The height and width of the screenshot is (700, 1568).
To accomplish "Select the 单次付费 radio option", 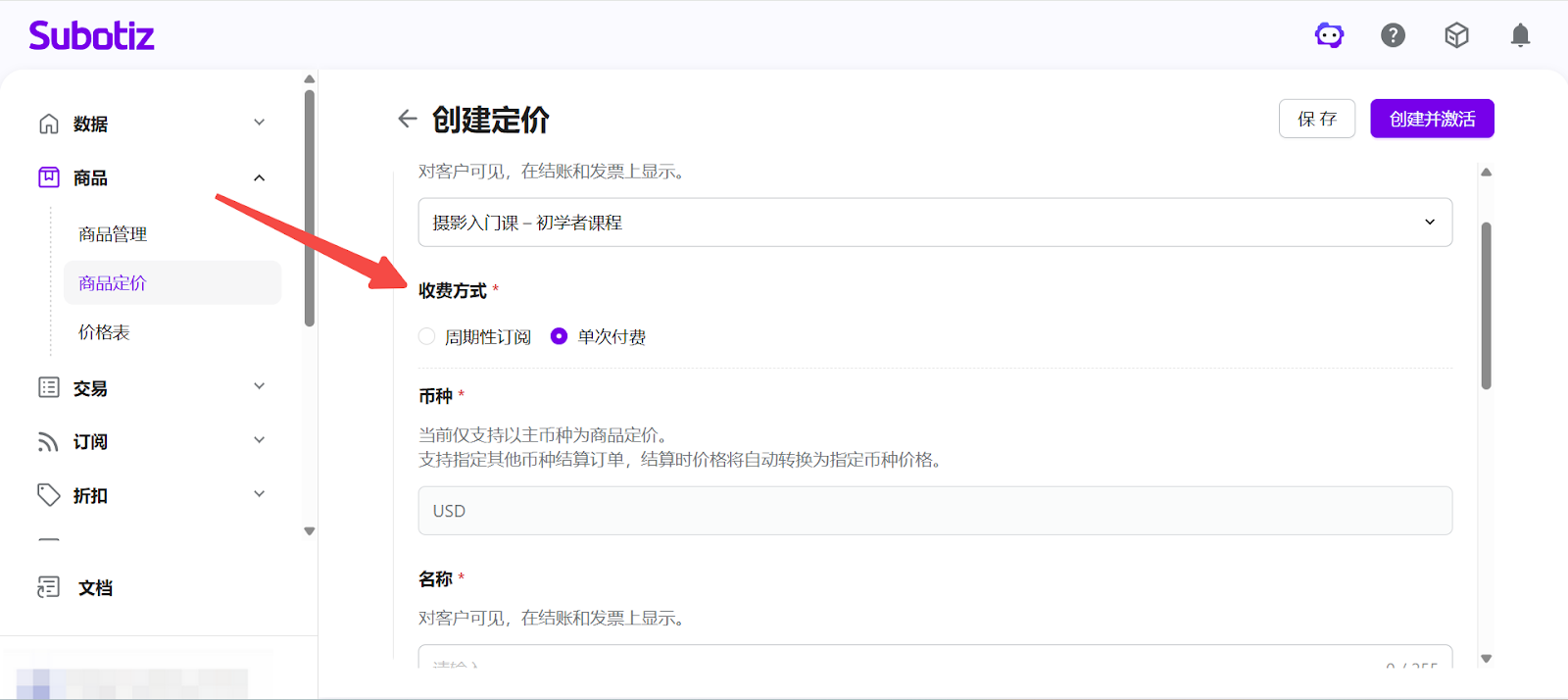I will click(x=559, y=336).
